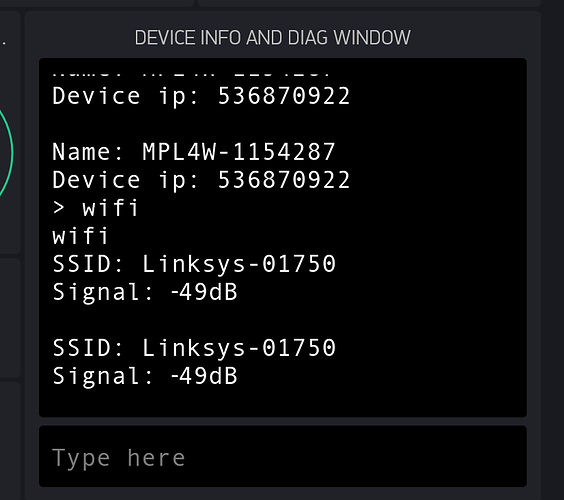Click the DEVICE INFO AND DIAG WINDOW title

pos(272,38)
